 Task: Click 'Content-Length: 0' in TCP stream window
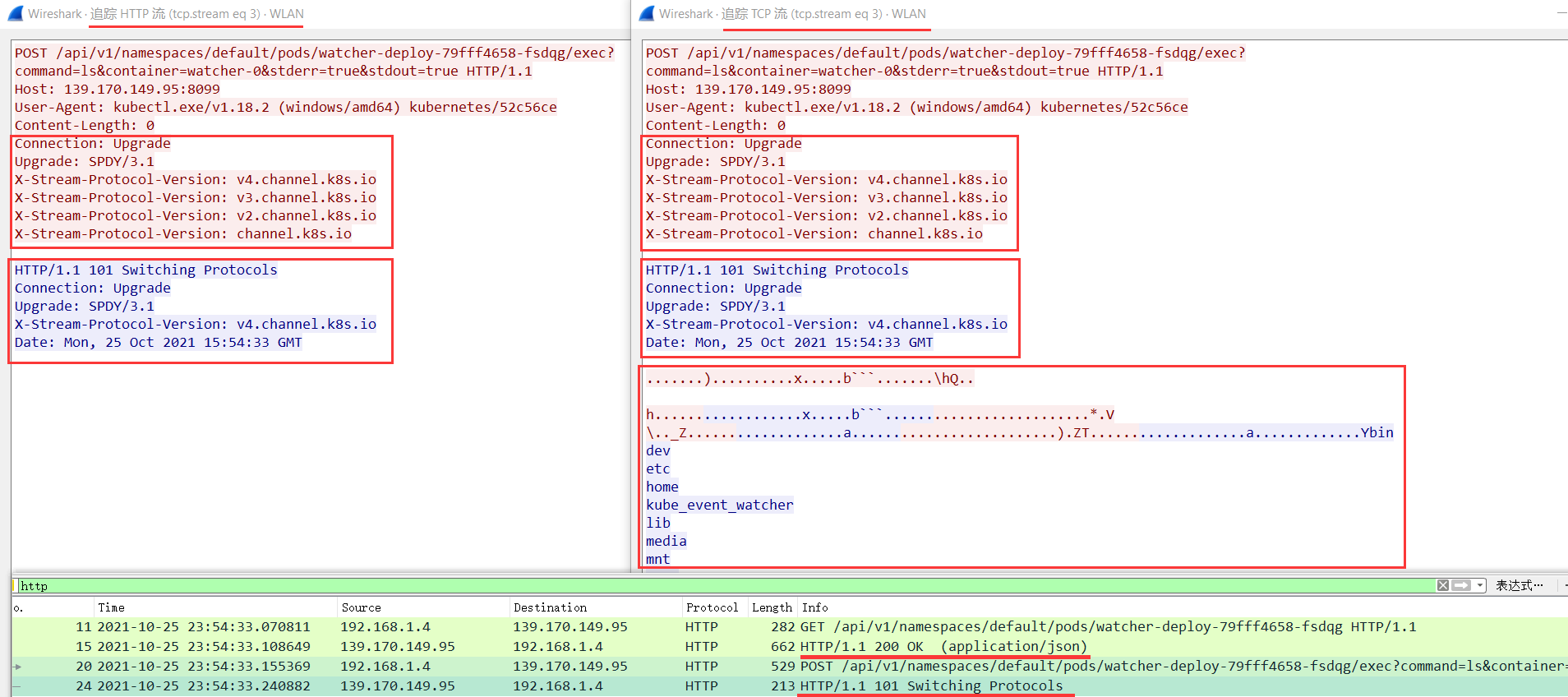pos(715,125)
